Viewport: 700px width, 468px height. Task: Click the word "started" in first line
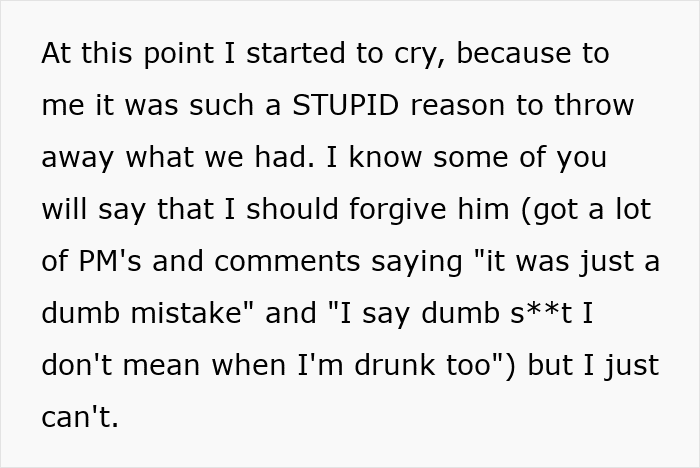(x=296, y=54)
